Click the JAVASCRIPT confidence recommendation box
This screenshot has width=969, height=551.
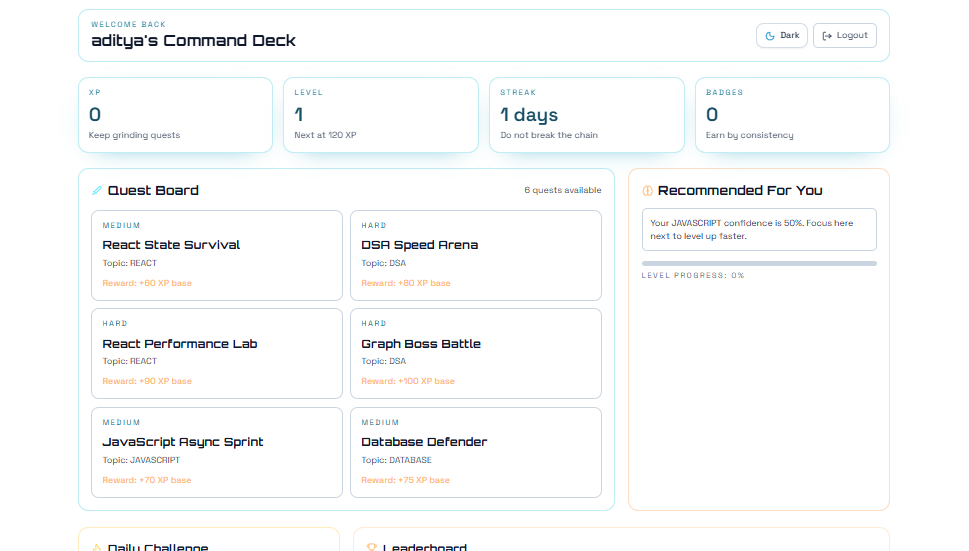pyautogui.click(x=759, y=229)
